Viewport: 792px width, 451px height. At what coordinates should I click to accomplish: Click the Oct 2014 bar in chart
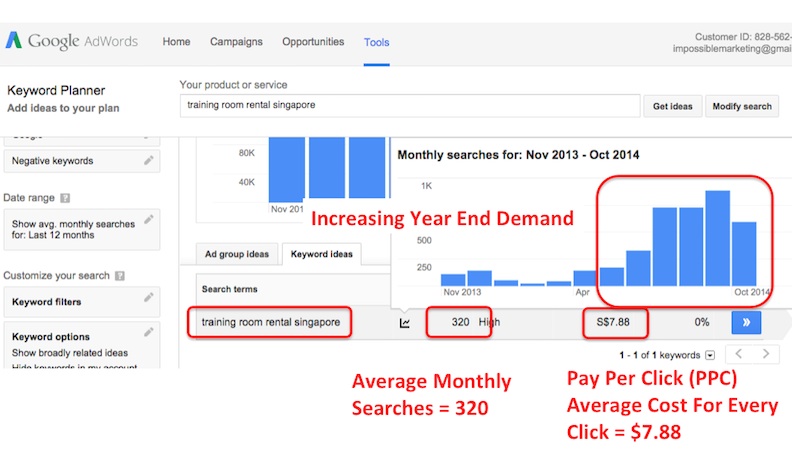tap(744, 254)
